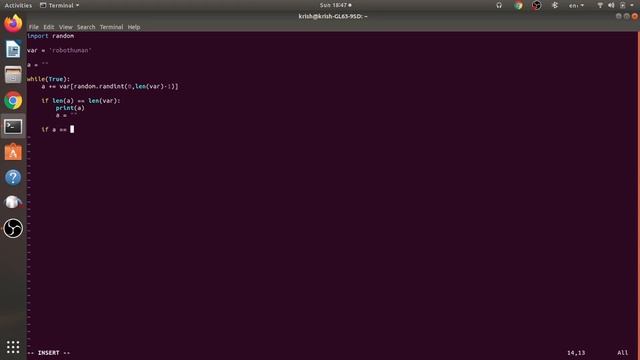The height and width of the screenshot is (360, 640).
Task: Show Applications grid button
Action: (13, 347)
